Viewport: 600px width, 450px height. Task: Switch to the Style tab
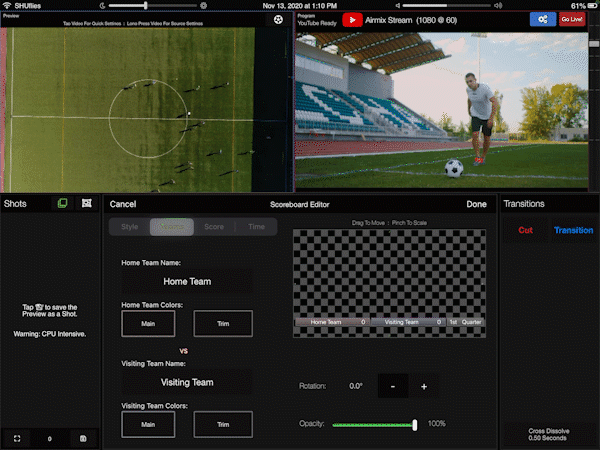(130, 227)
